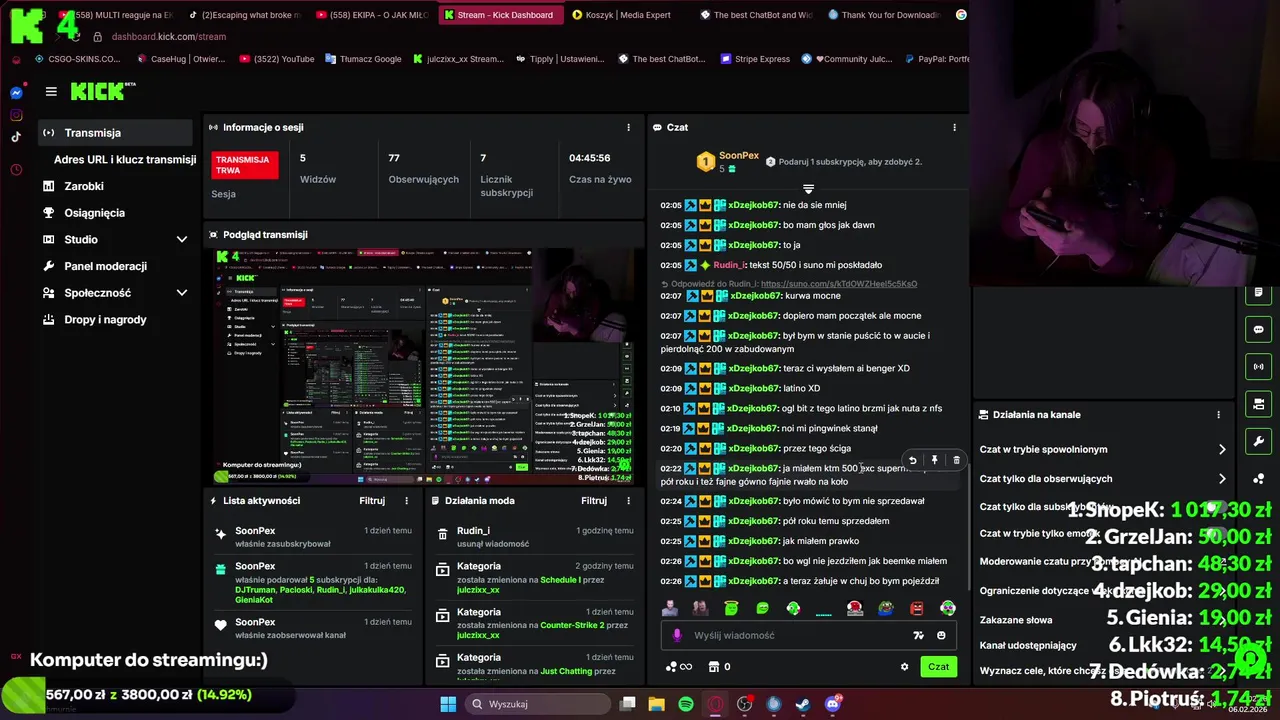Click the chat bubble icon in right toolbar
The image size is (1280, 720).
click(x=1258, y=330)
